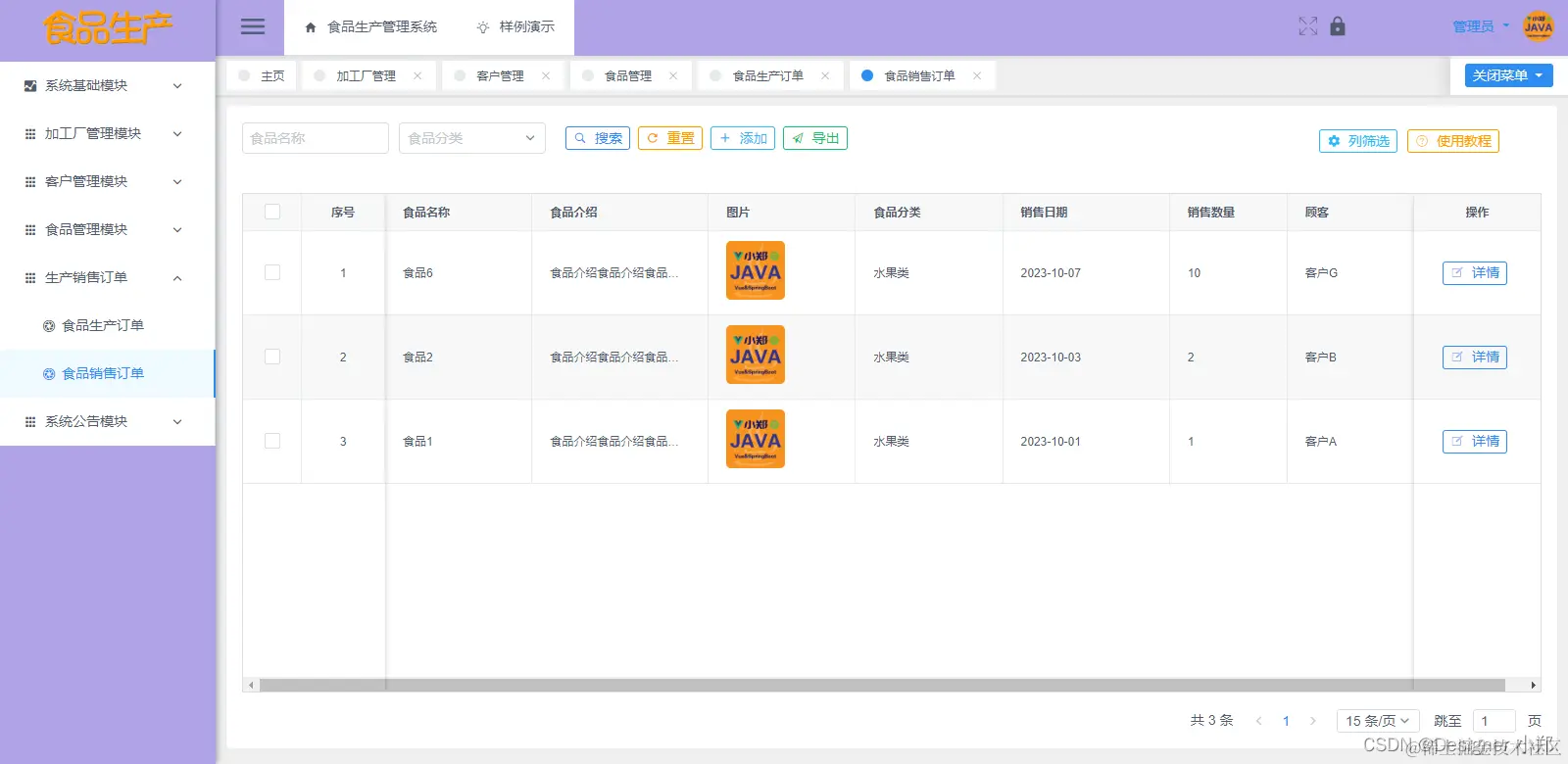This screenshot has height=764, width=1568.
Task: Open 食品销售订单 in the sidebar
Action: click(107, 374)
